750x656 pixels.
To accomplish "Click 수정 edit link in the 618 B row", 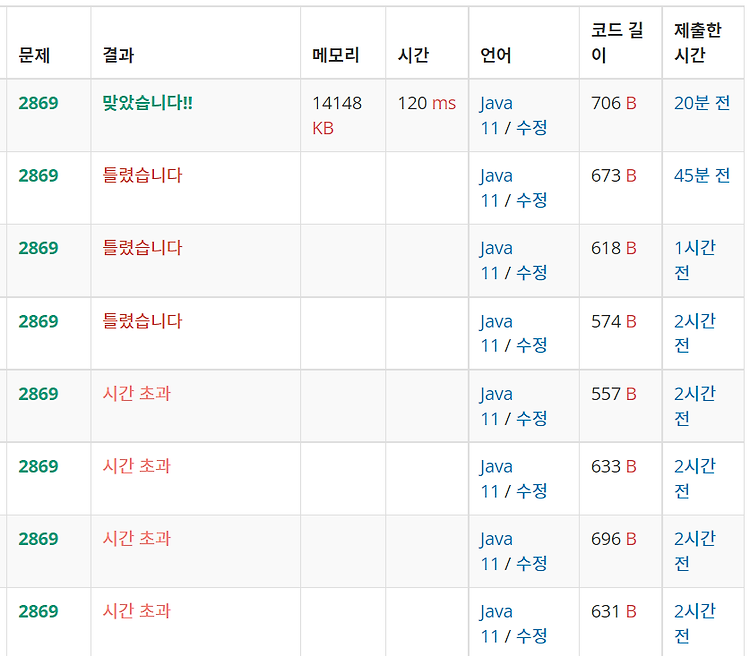I will pyautogui.click(x=531, y=273).
